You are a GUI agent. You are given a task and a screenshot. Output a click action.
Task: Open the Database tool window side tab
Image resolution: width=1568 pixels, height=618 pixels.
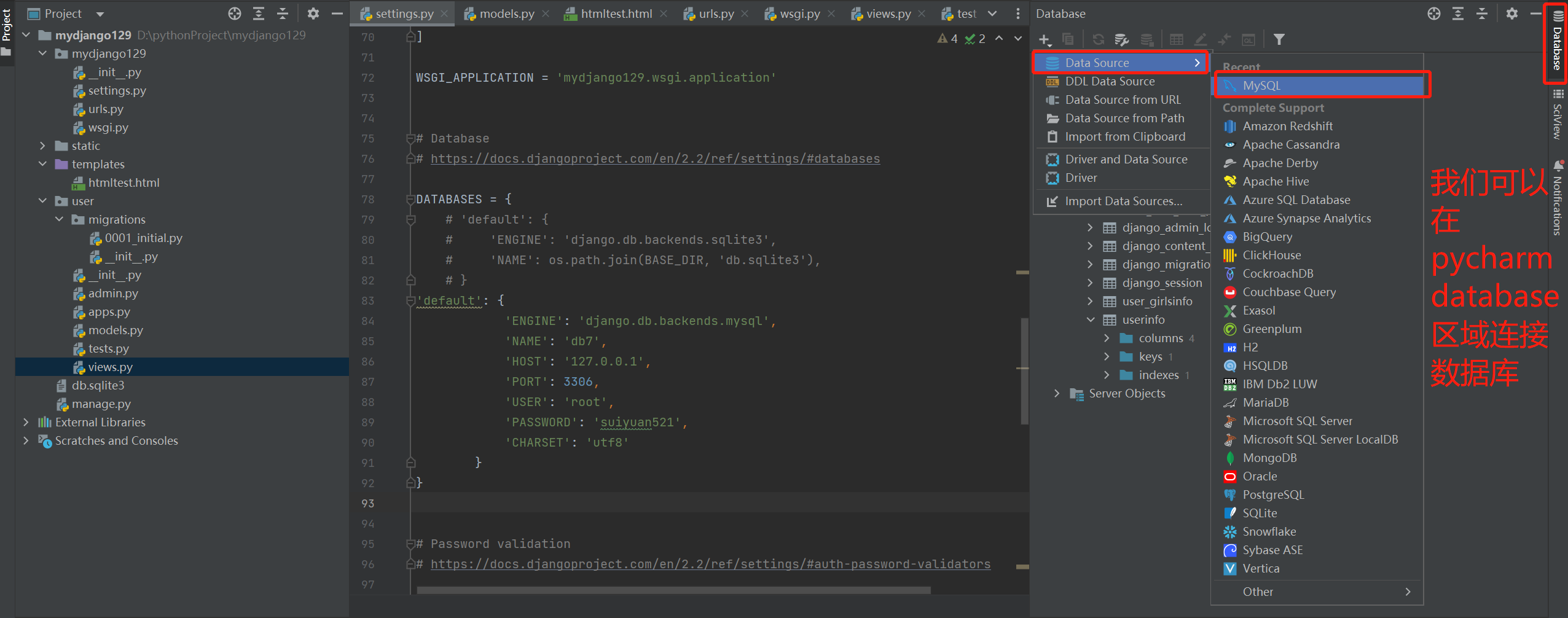point(1557,42)
